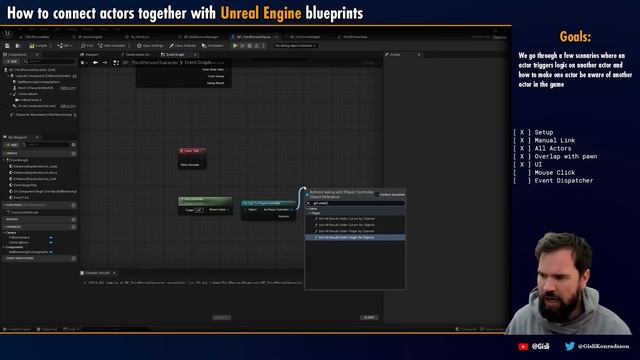Open Class Settings from the toolbar
640x360 pixels.
tap(150, 46)
